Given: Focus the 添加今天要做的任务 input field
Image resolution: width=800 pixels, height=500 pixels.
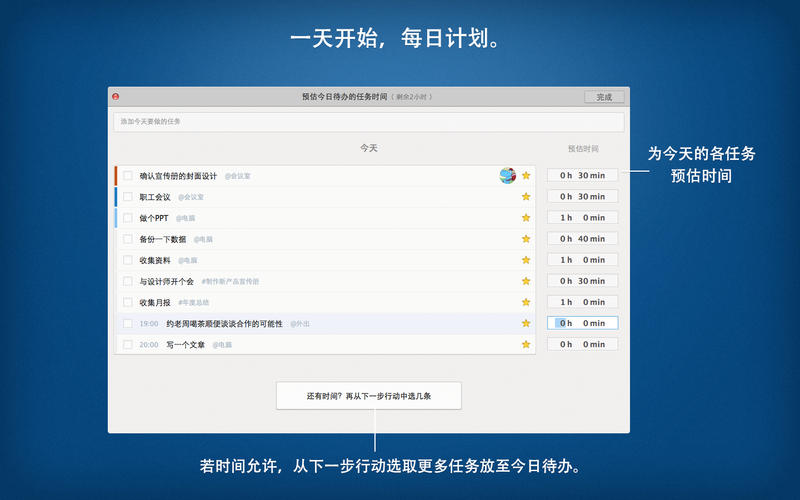Looking at the screenshot, I should pos(369,121).
